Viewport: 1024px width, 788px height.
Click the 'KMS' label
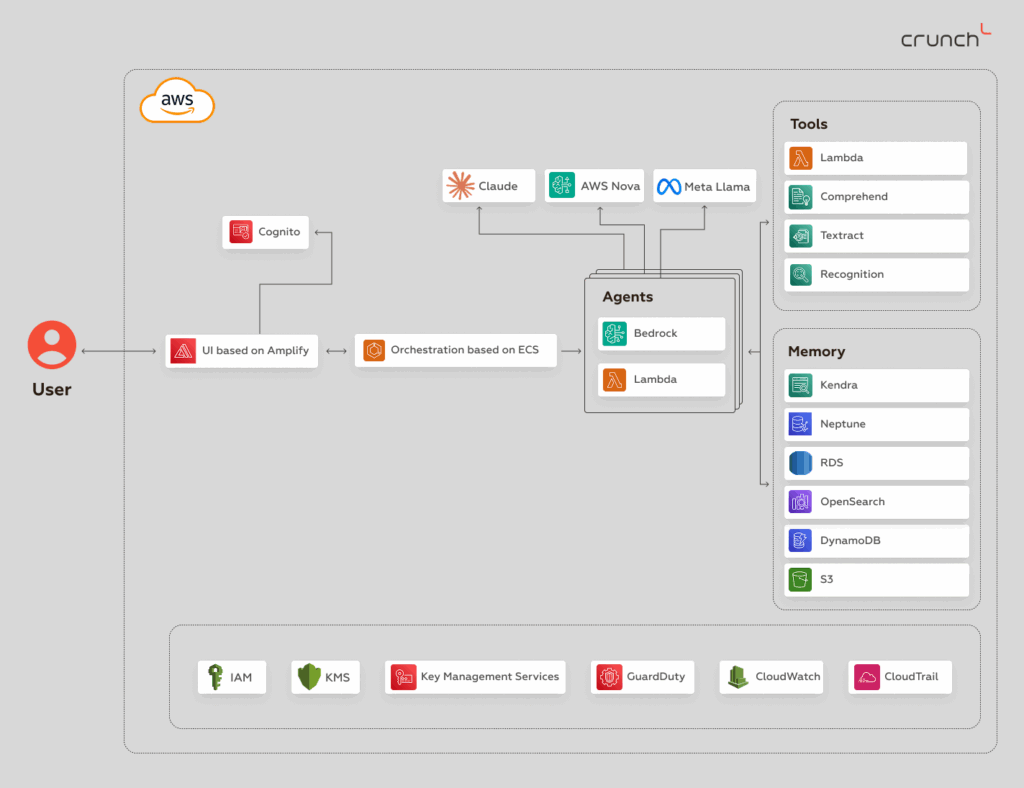338,678
